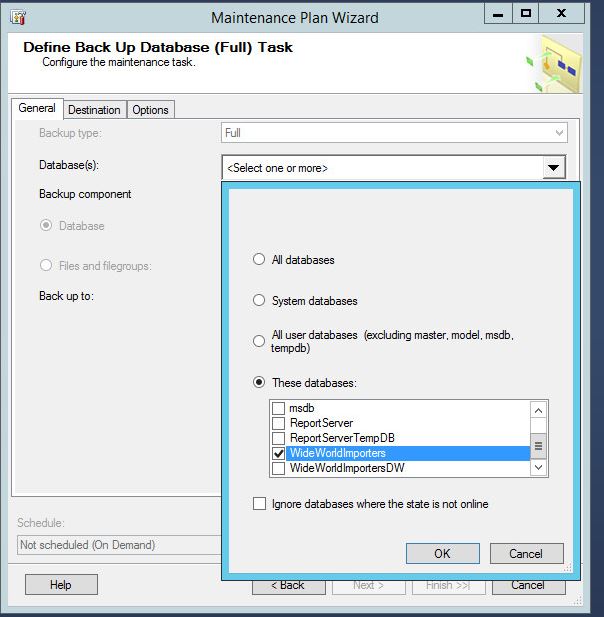Choose the System databases option
Viewport: 604px width, 617px height.
click(260, 301)
